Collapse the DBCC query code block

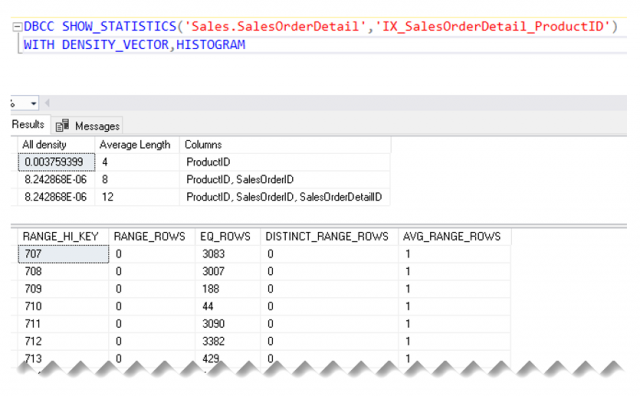[x=17, y=27]
